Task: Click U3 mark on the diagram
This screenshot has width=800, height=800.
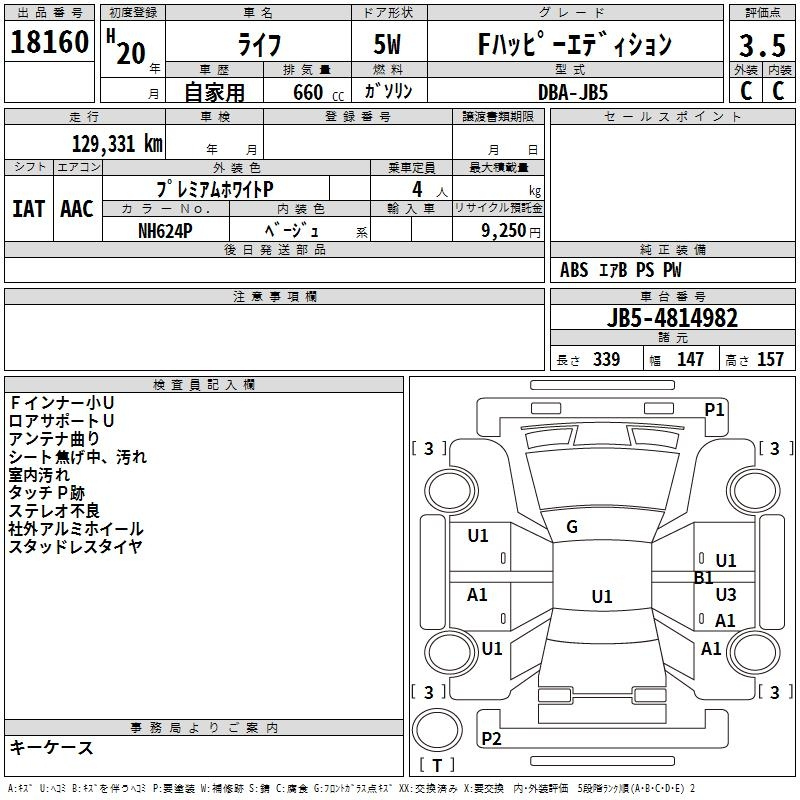Action: (726, 594)
